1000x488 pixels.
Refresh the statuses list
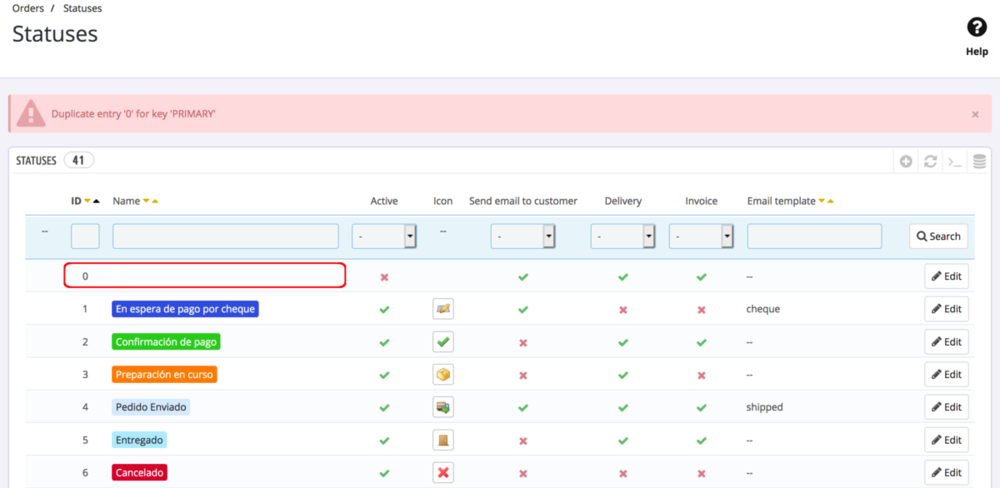coord(930,161)
